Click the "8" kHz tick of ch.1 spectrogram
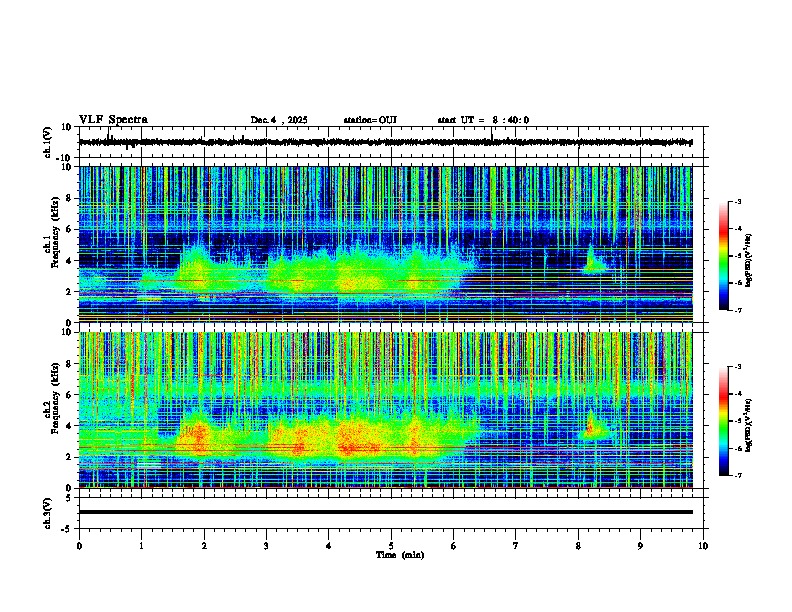792x612 pixels. tap(70, 198)
